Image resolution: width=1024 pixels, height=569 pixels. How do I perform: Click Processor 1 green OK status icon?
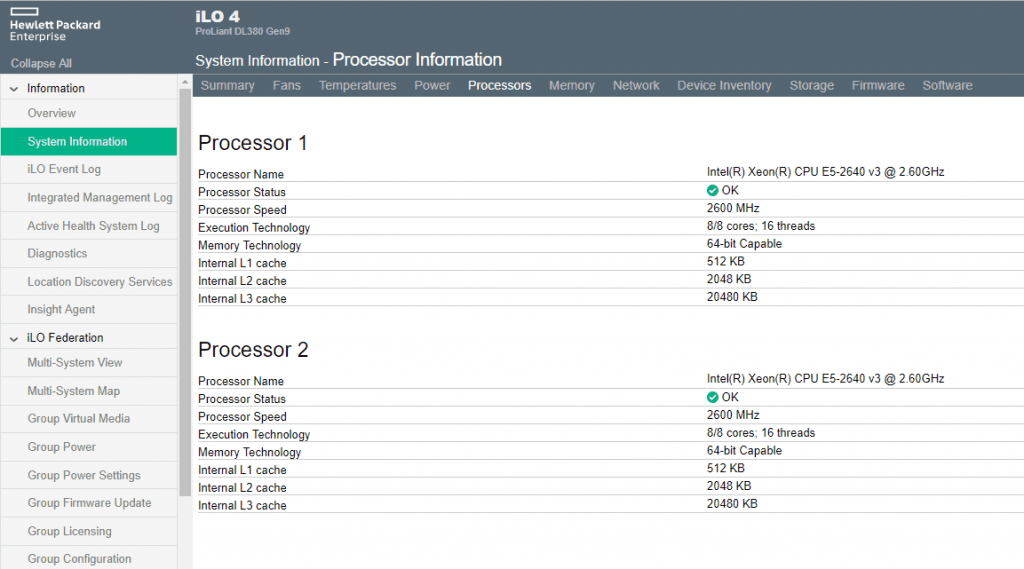click(x=712, y=190)
